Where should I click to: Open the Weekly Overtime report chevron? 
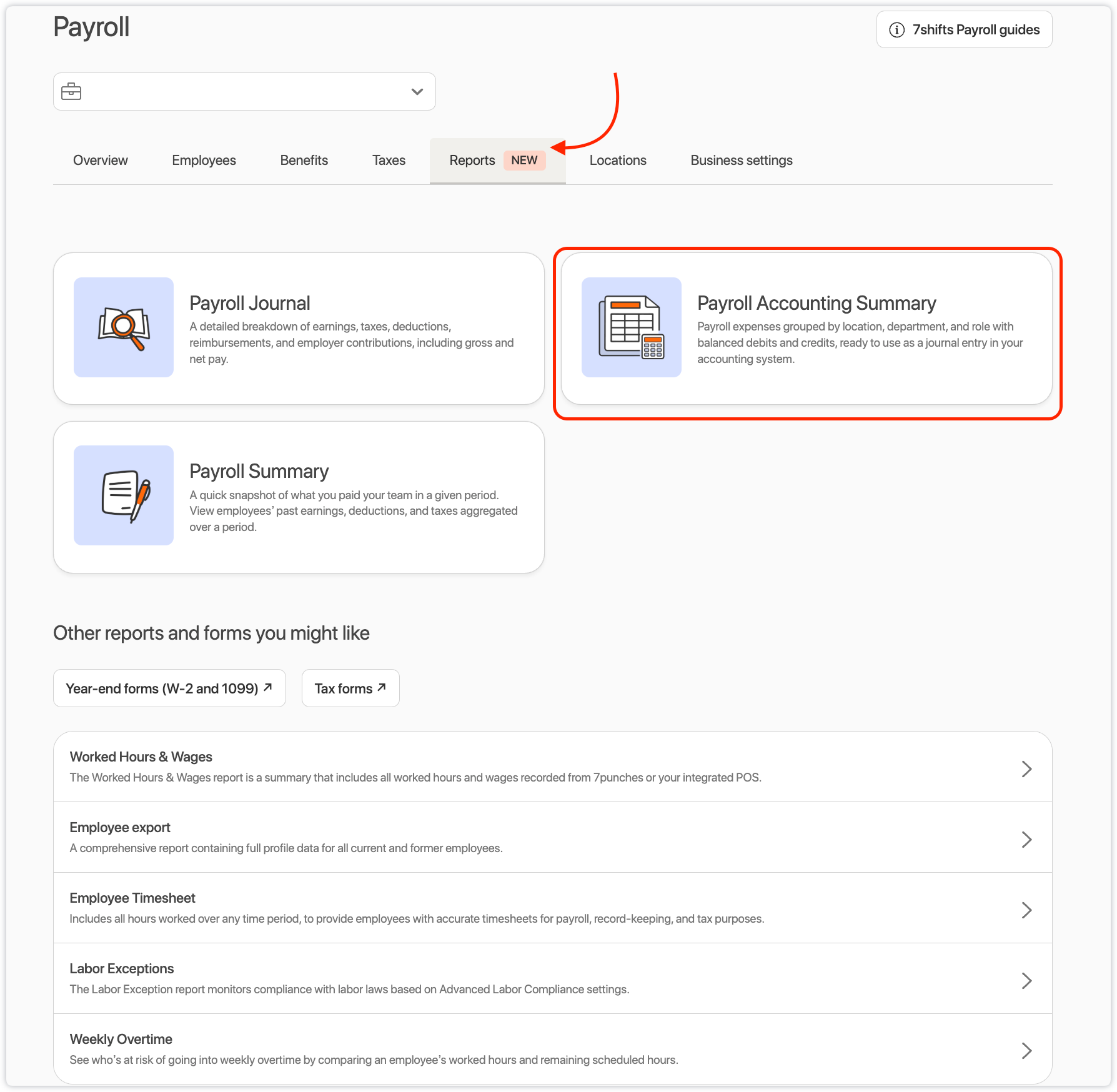click(1026, 1051)
